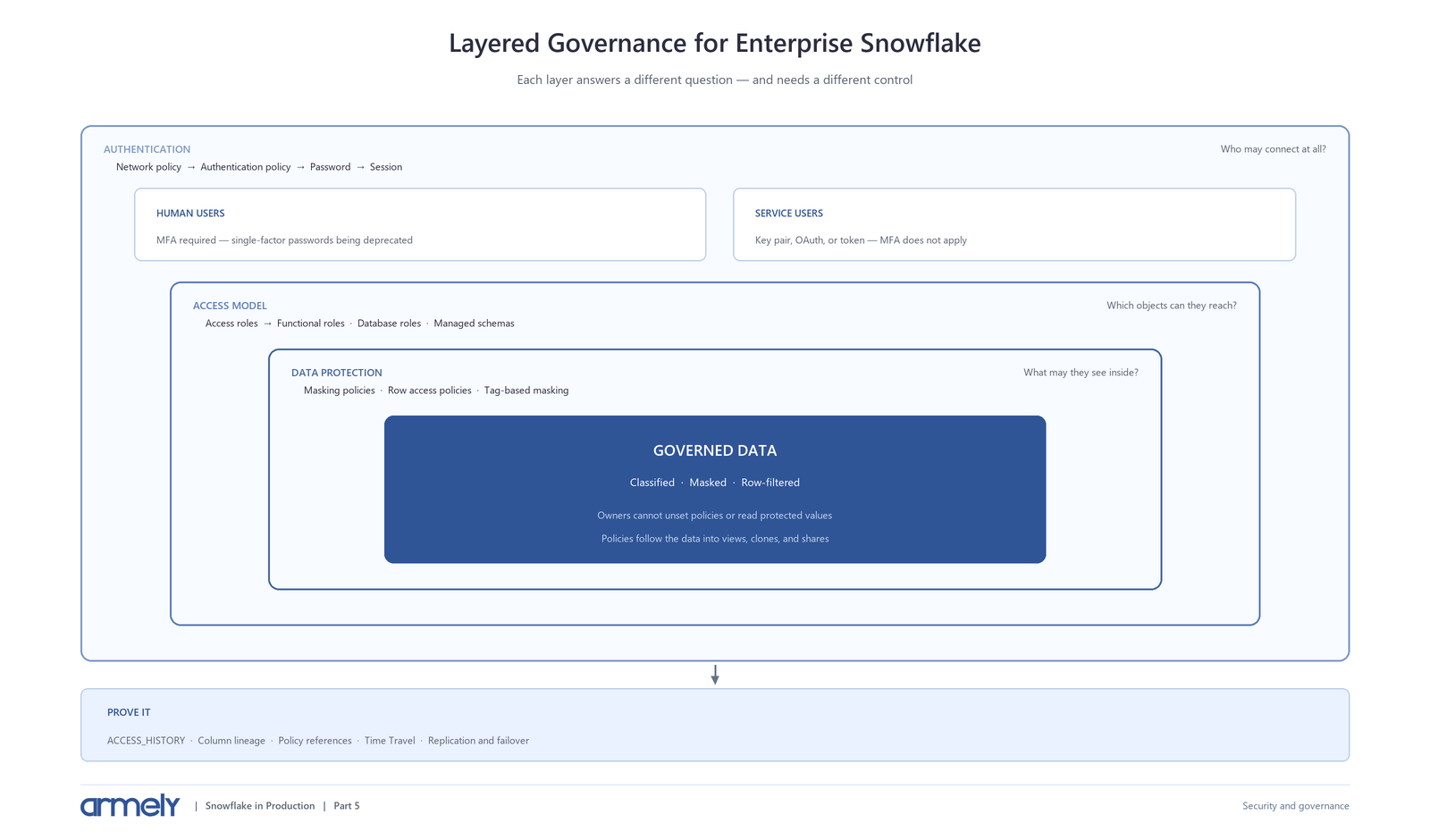Select 'Policy references' in Prove It panel

[315, 741]
